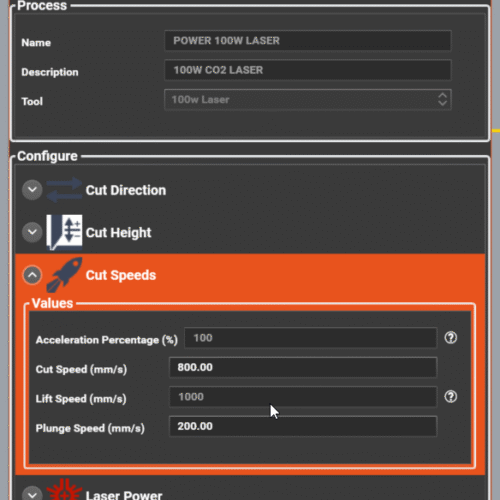Click the Laser Power red burst icon
This screenshot has width=500, height=500.
point(64,489)
